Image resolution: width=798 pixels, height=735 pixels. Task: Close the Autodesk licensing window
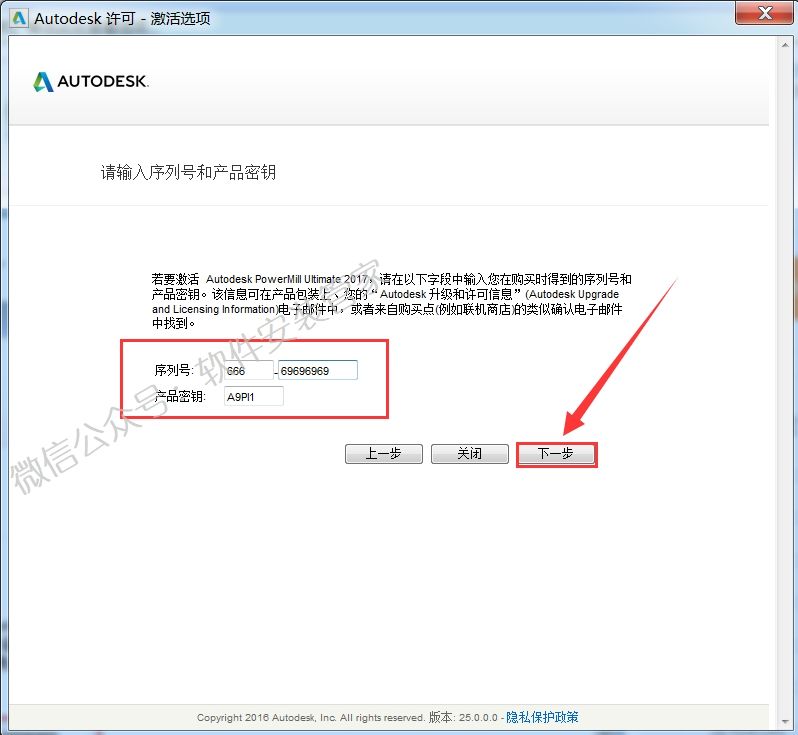point(763,14)
